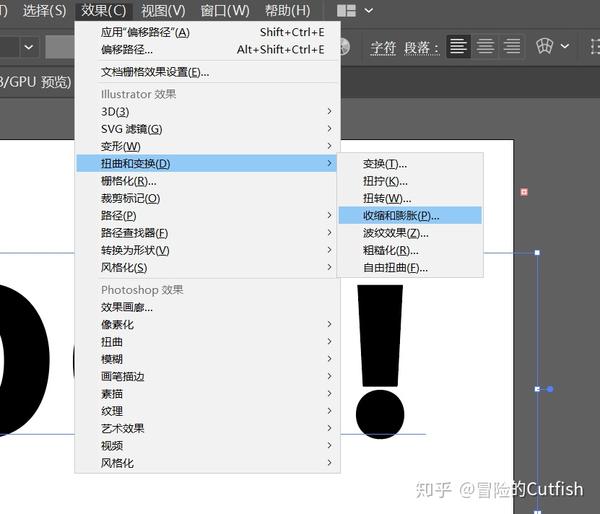Set paragraph align left

coord(458,47)
